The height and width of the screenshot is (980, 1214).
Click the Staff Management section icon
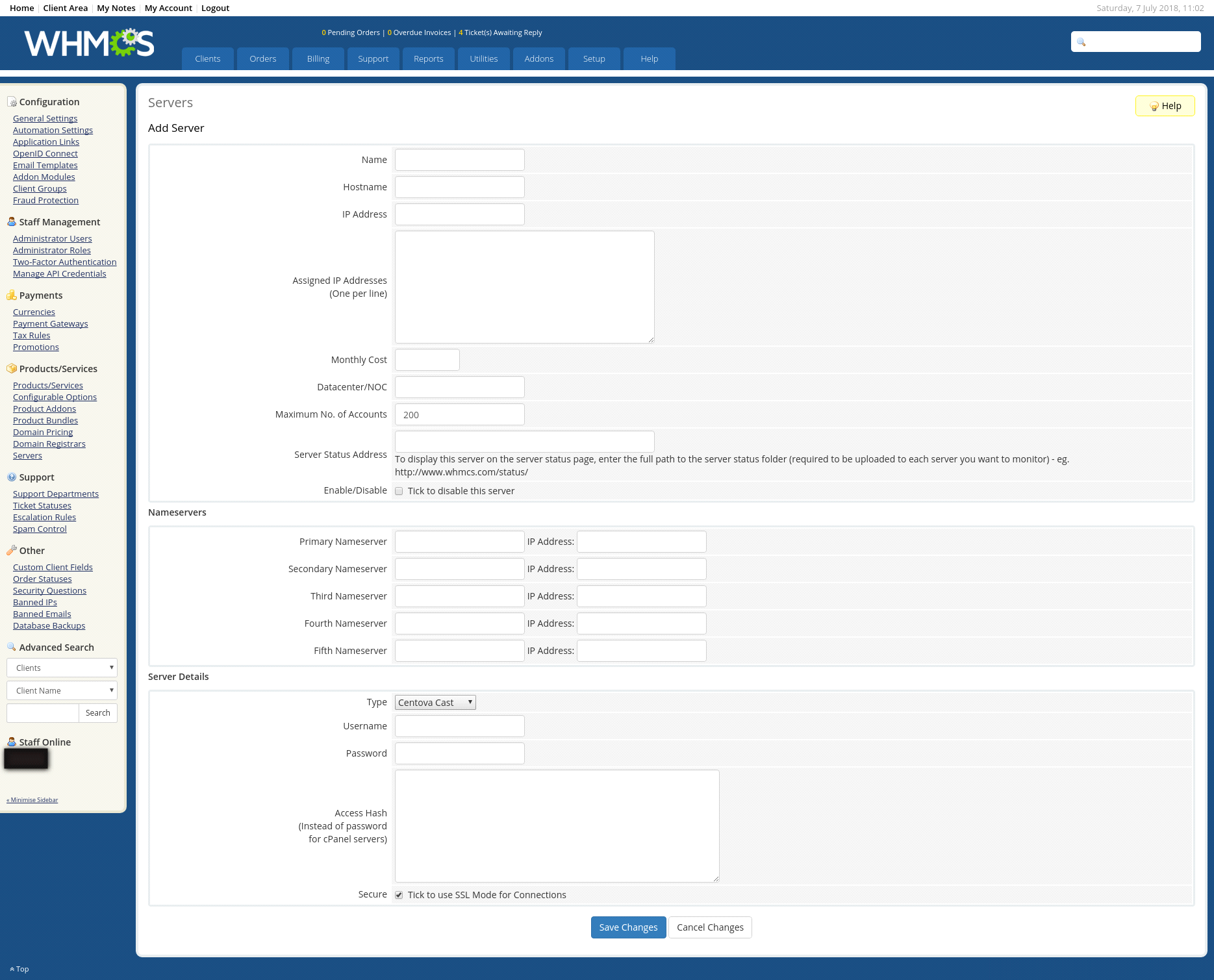coord(12,222)
